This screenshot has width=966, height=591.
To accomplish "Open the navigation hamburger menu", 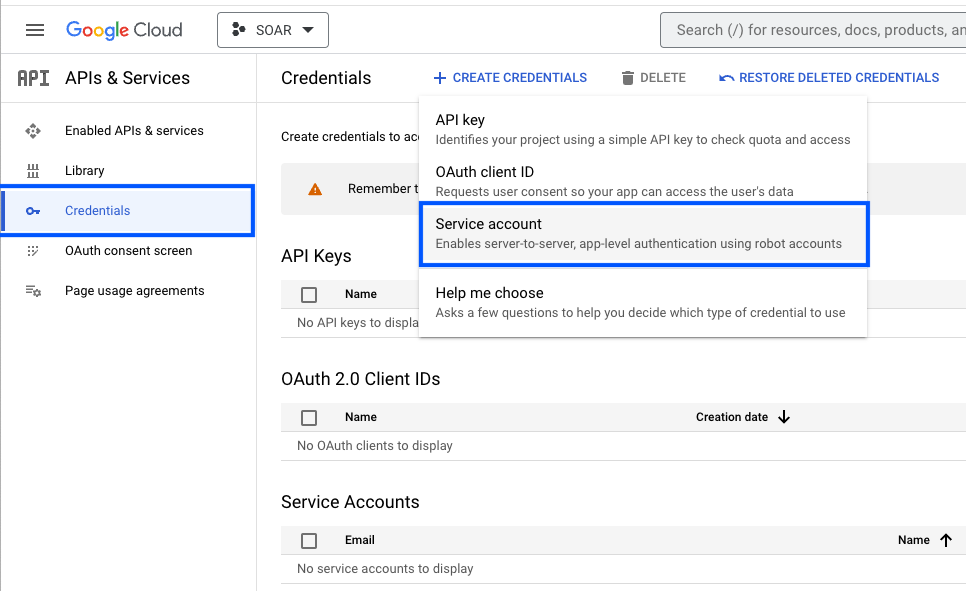I will tap(35, 29).
